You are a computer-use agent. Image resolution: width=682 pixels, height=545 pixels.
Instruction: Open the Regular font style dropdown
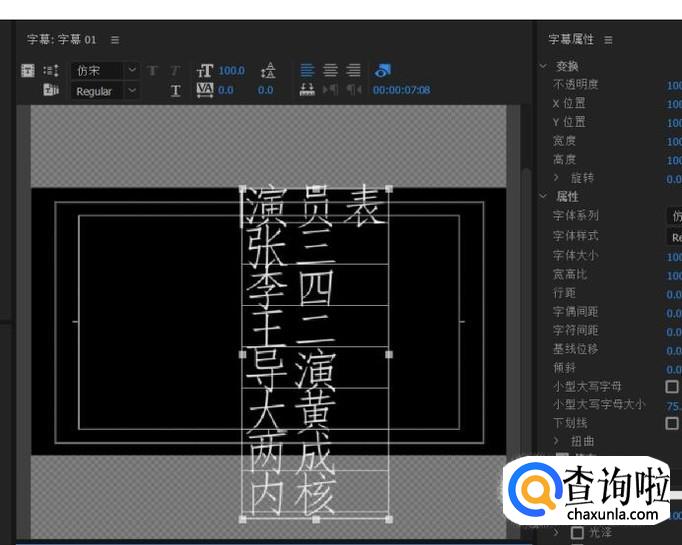point(105,91)
